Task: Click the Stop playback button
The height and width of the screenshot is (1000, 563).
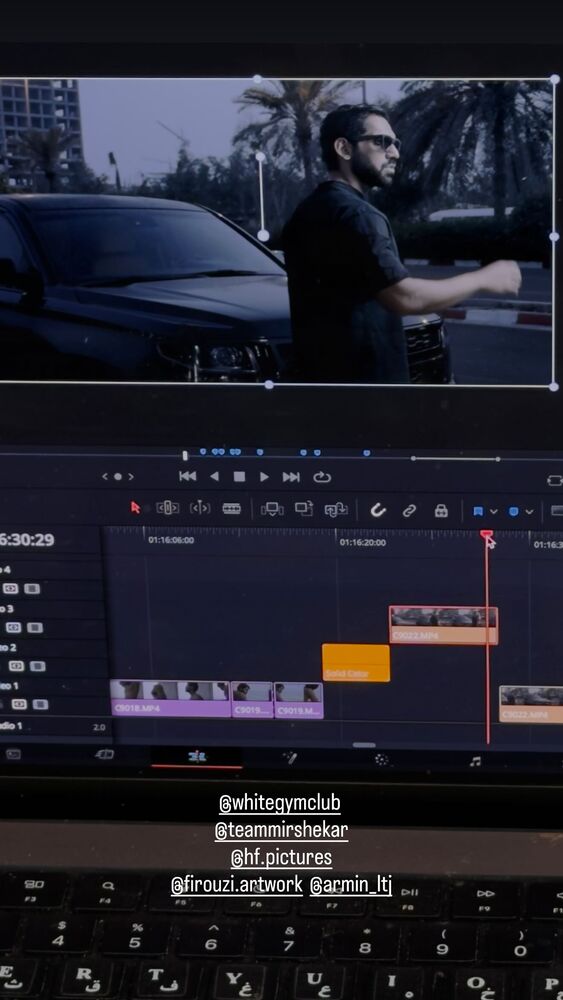Action: point(239,476)
